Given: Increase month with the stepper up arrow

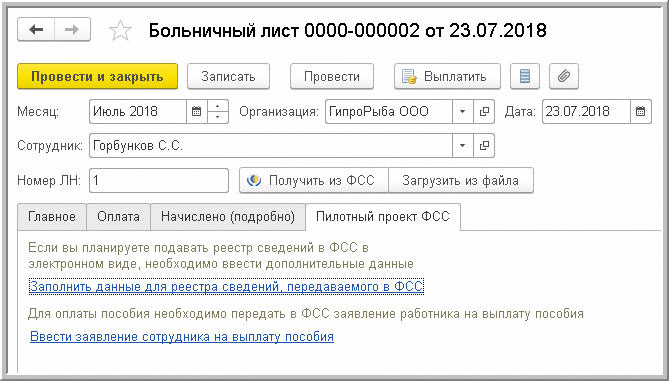Looking at the screenshot, I should (218, 106).
